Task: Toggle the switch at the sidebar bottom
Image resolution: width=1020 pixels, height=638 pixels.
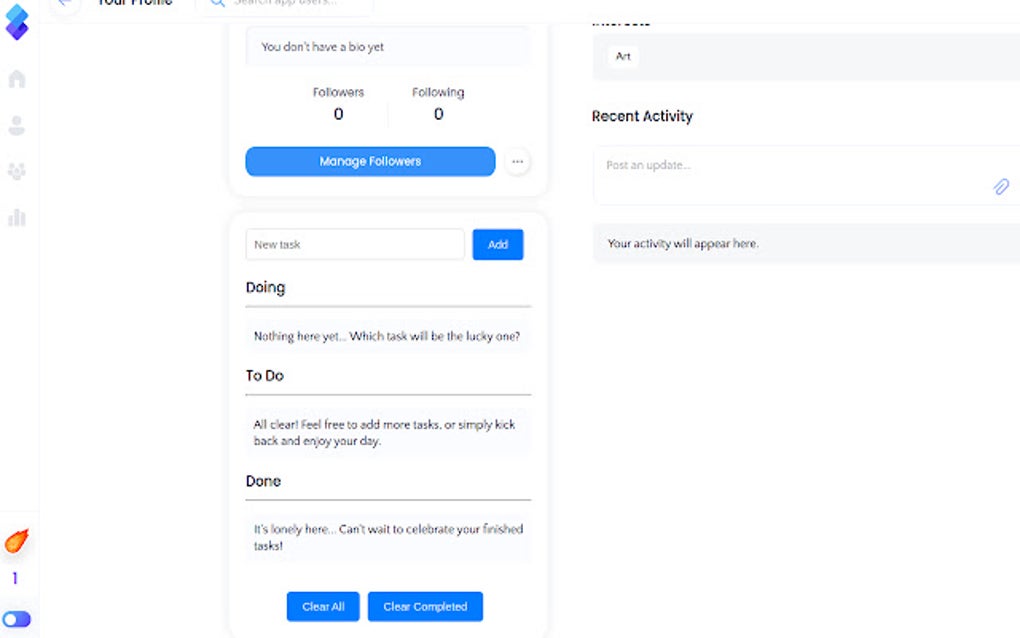Action: click(17, 619)
